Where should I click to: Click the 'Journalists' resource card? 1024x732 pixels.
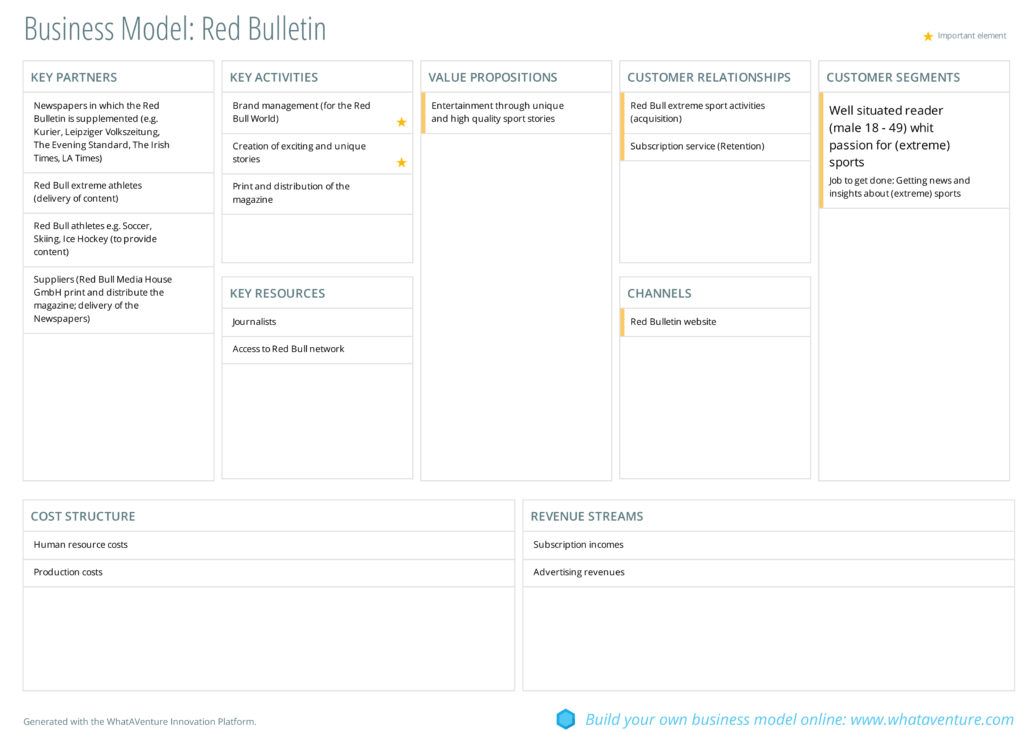317,322
